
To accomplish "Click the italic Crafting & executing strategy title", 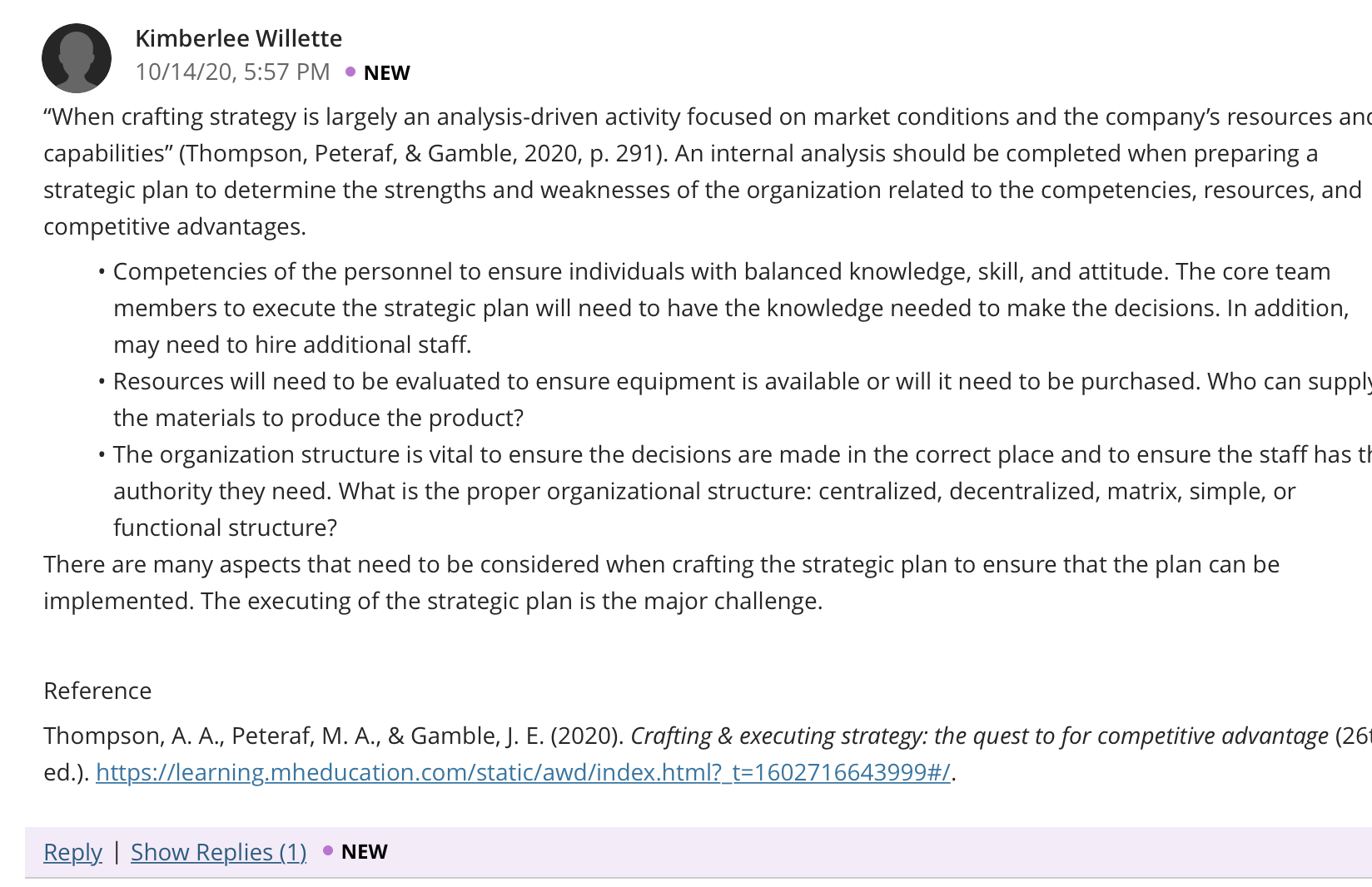I will [979, 736].
